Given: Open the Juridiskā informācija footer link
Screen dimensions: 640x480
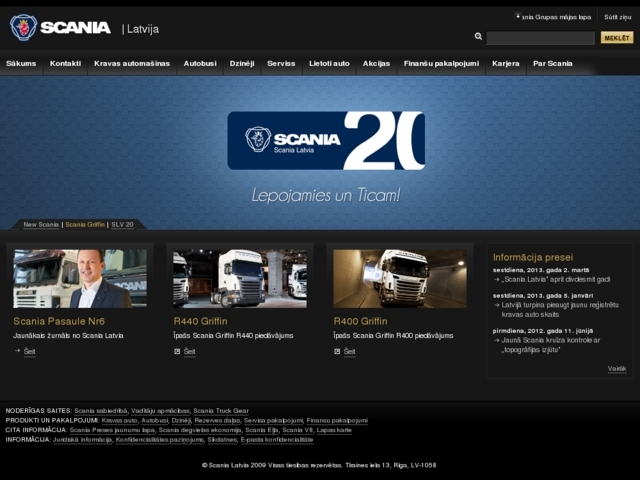Looking at the screenshot, I should pos(82,440).
